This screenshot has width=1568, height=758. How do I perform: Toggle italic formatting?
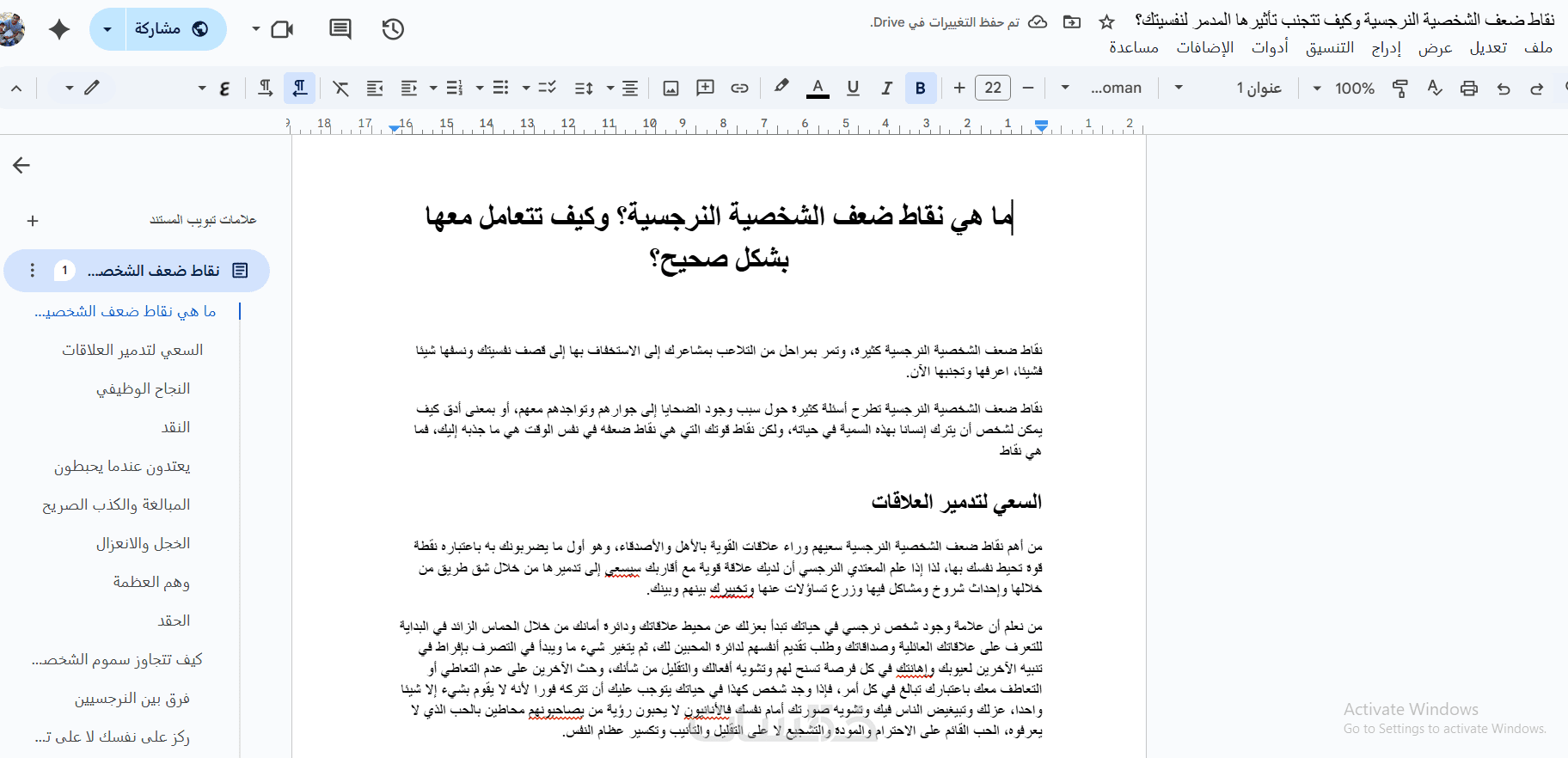(887, 88)
